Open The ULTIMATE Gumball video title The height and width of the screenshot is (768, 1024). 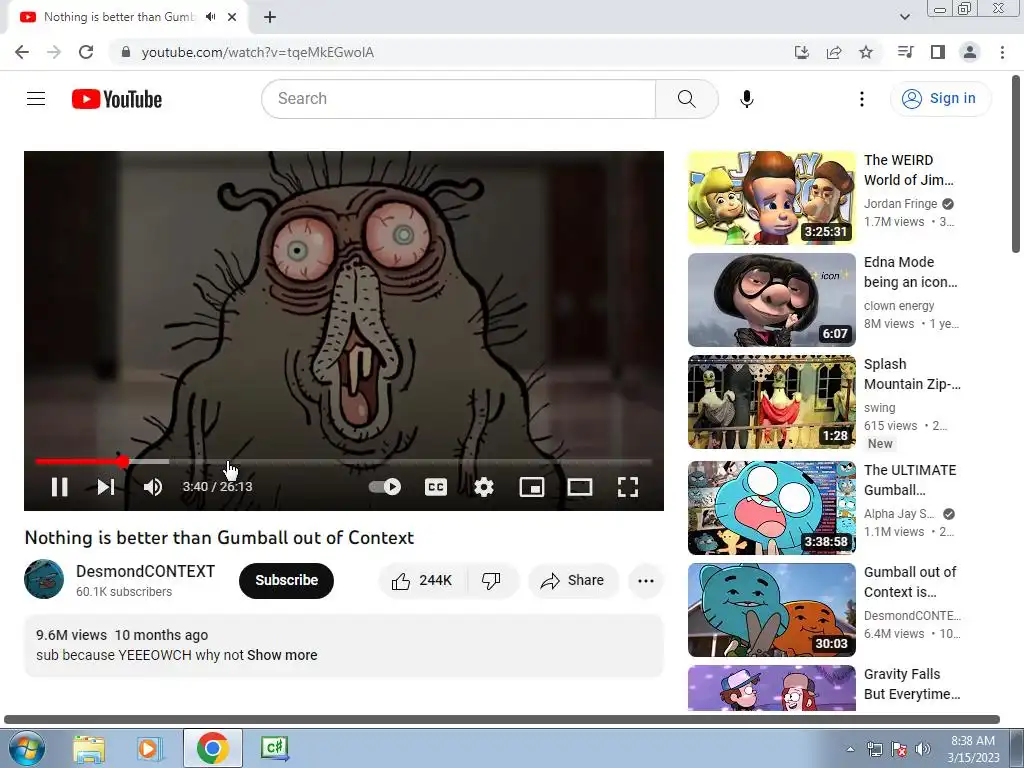point(910,480)
